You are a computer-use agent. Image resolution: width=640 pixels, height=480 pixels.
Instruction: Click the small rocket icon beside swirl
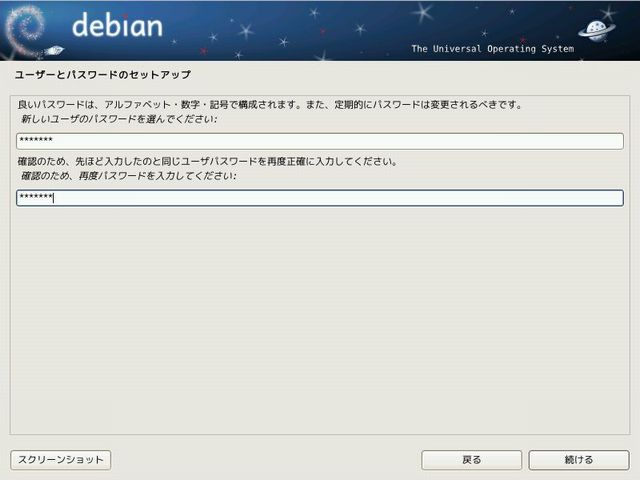(x=55, y=49)
